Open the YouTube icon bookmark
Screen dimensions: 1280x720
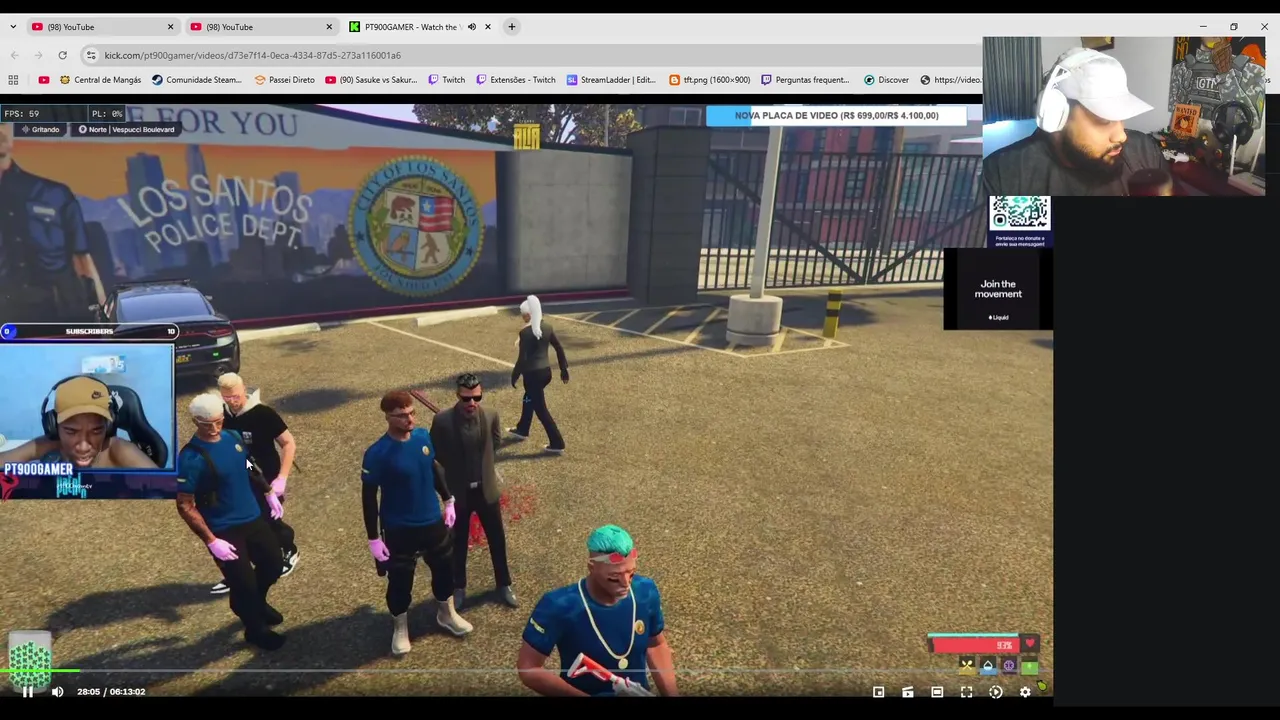[x=43, y=80]
